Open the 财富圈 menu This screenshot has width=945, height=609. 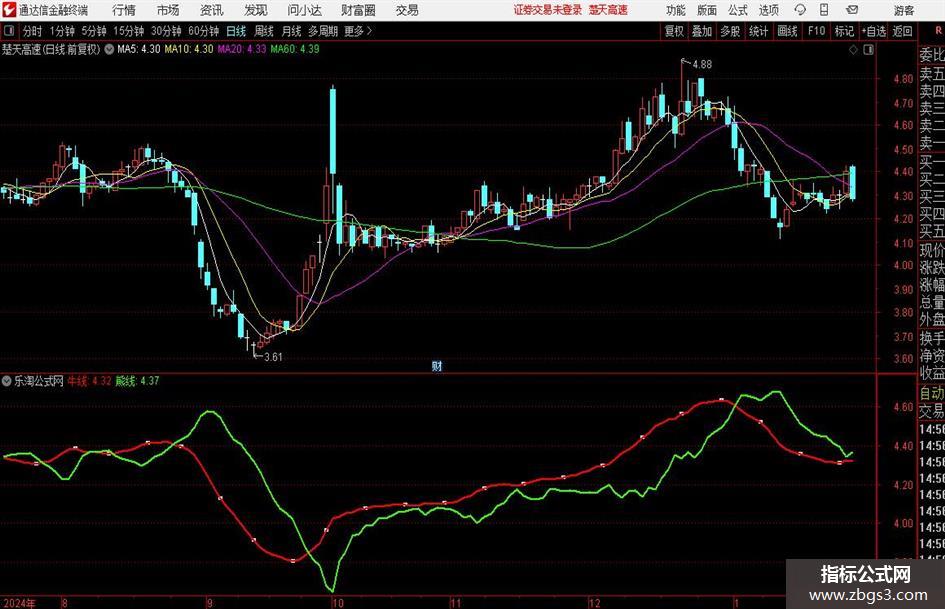[358, 10]
